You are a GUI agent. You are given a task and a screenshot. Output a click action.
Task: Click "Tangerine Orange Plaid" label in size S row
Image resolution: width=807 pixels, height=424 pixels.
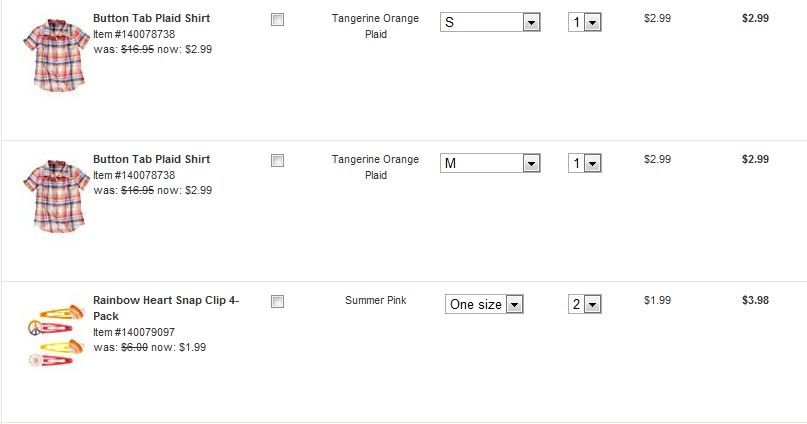[x=375, y=26]
